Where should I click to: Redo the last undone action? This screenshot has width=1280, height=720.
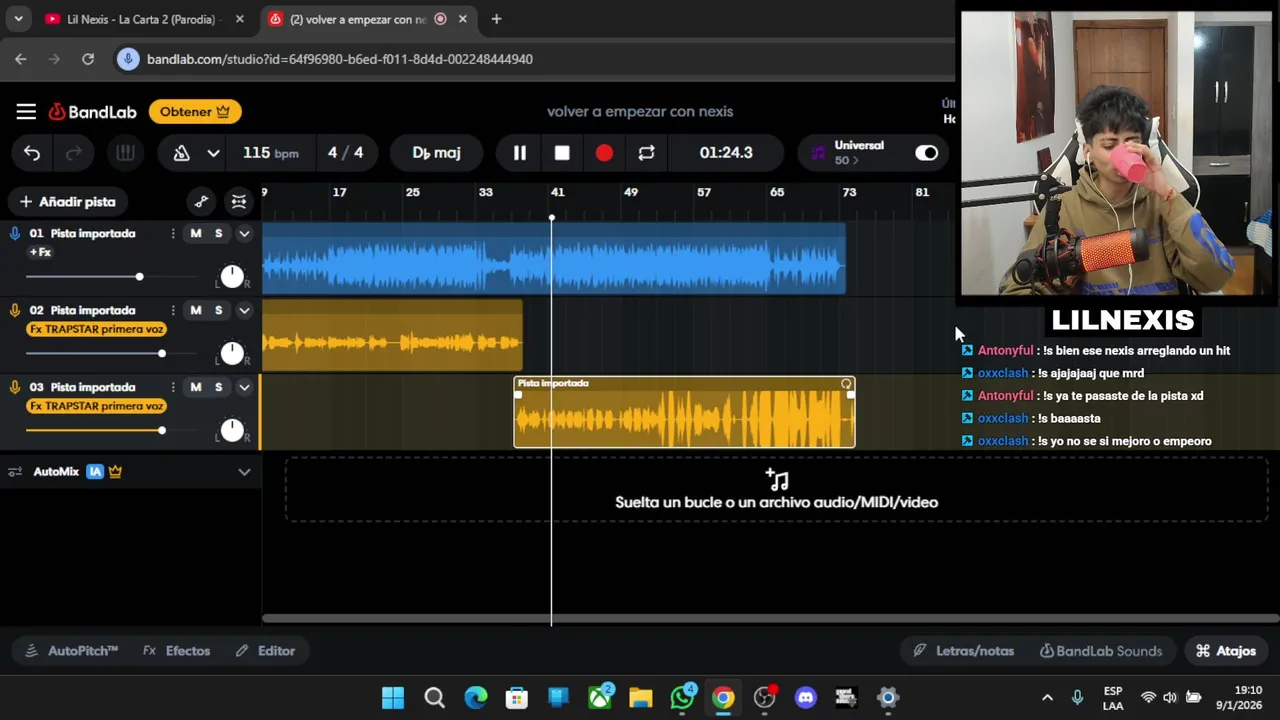(73, 153)
